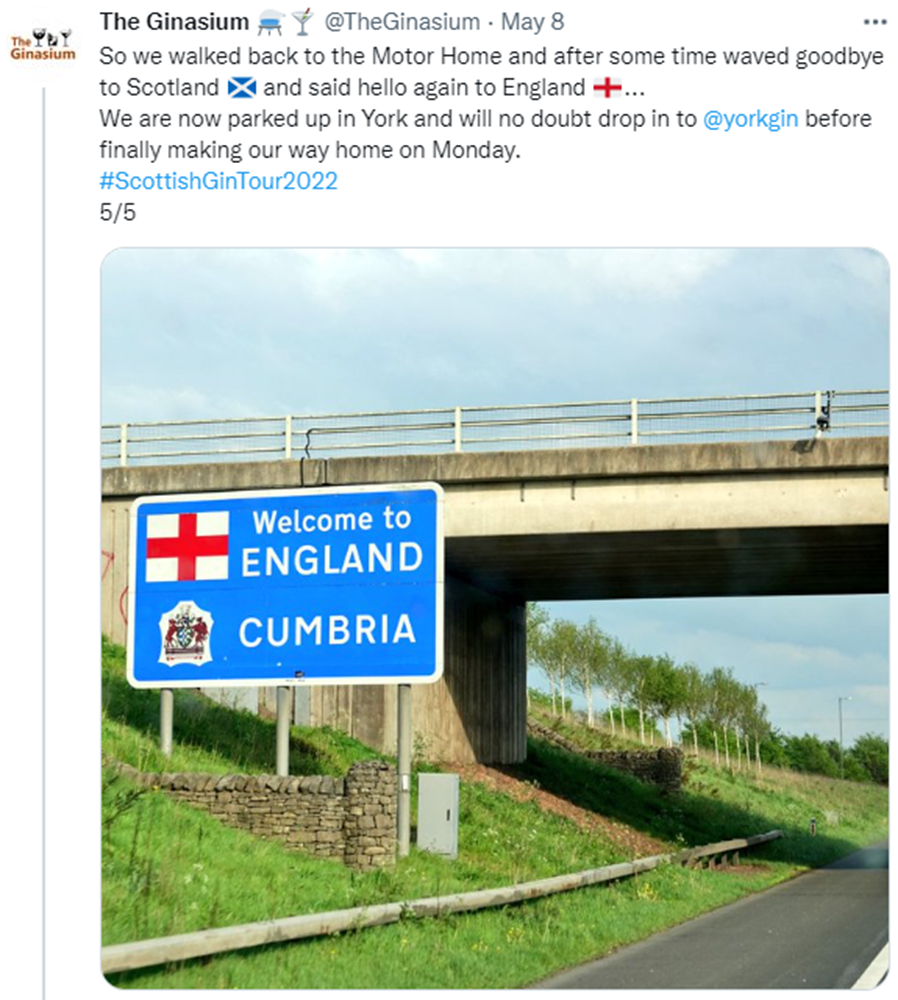Click the 'Welcome to' text on sign
Viewport: 898px width, 1000px height.
click(331, 520)
